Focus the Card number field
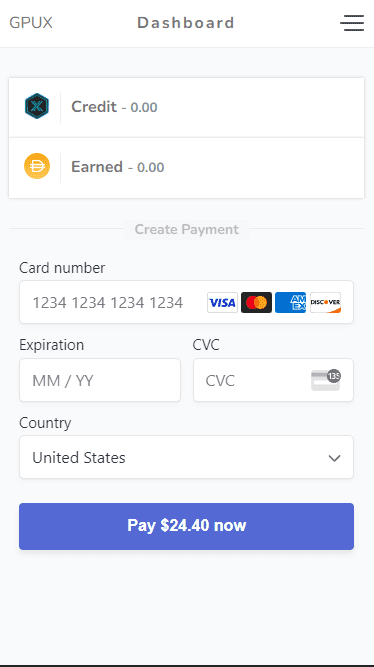Image resolution: width=374 pixels, height=667 pixels. (186, 302)
